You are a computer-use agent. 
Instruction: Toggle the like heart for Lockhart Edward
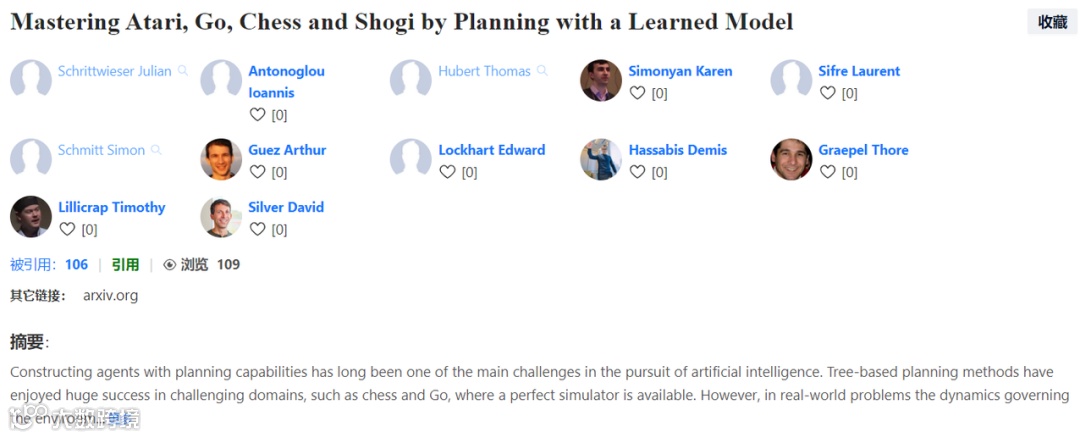pos(447,172)
